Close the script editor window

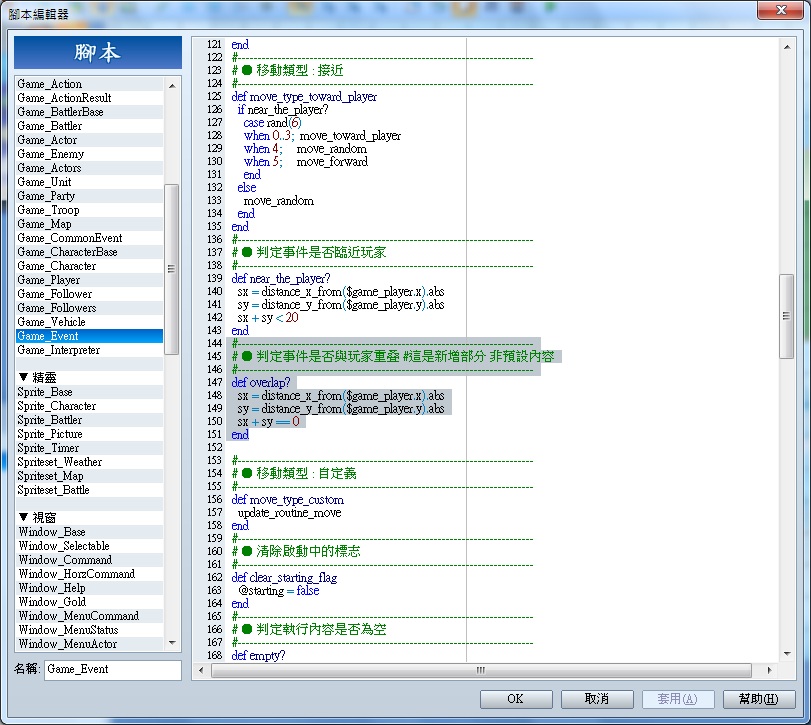(780, 10)
